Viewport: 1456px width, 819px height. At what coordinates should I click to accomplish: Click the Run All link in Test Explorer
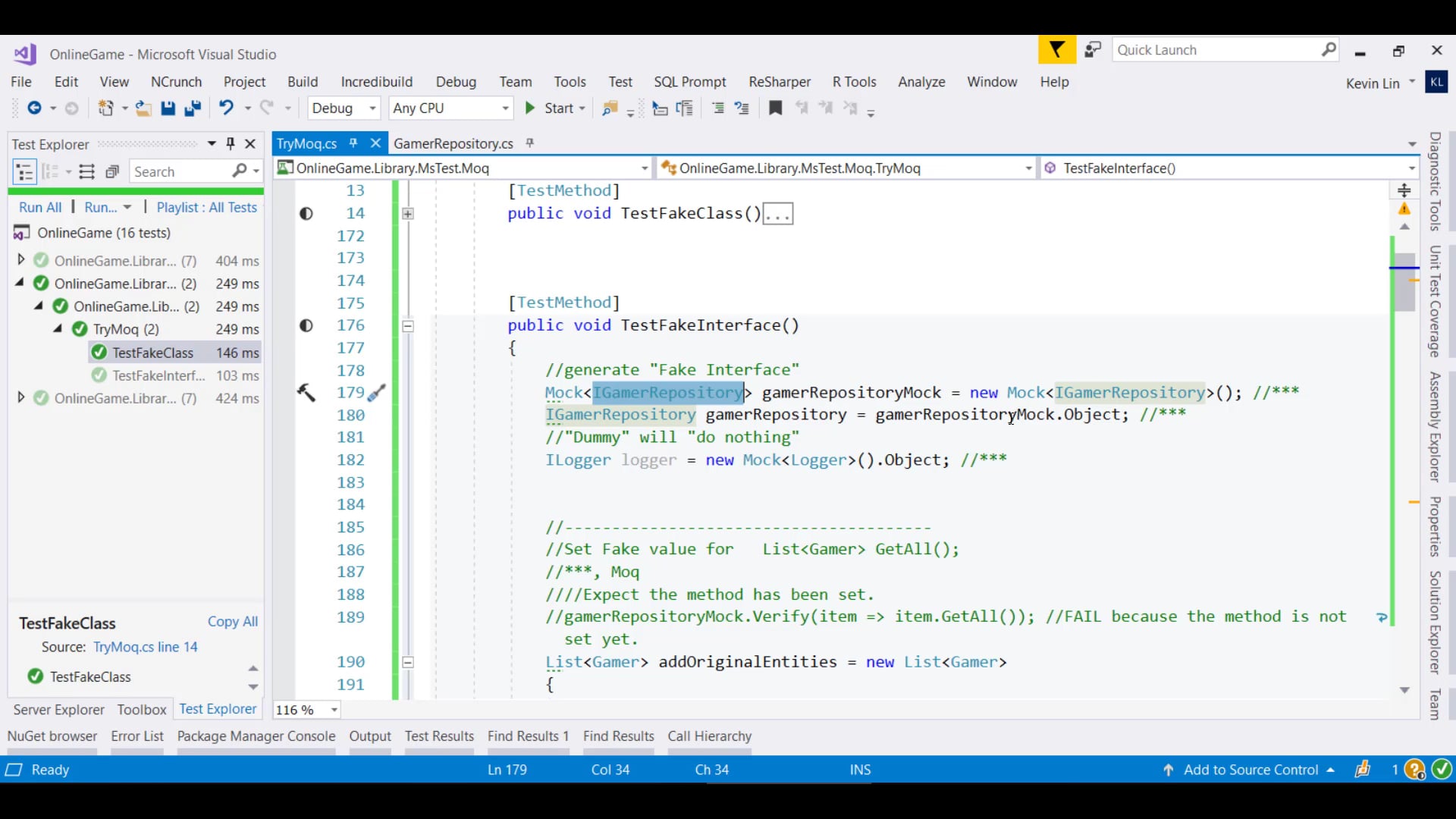point(39,207)
